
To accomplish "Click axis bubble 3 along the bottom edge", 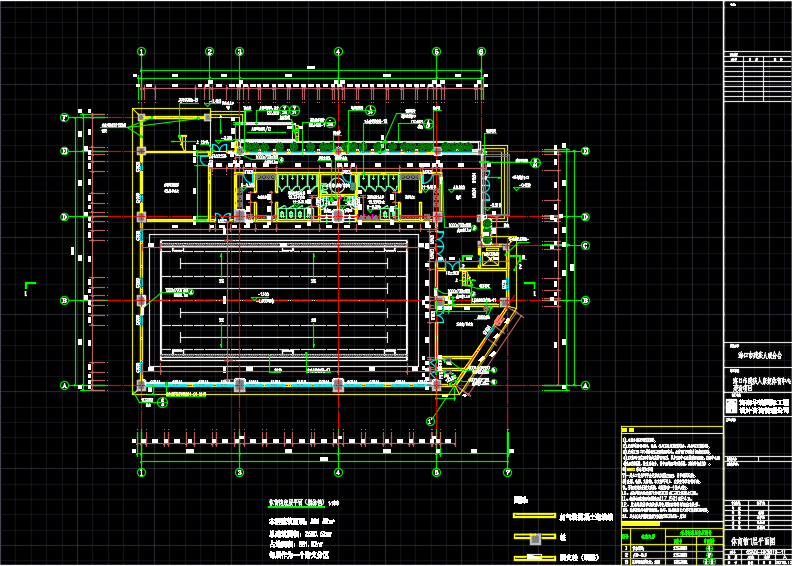I will click(240, 472).
